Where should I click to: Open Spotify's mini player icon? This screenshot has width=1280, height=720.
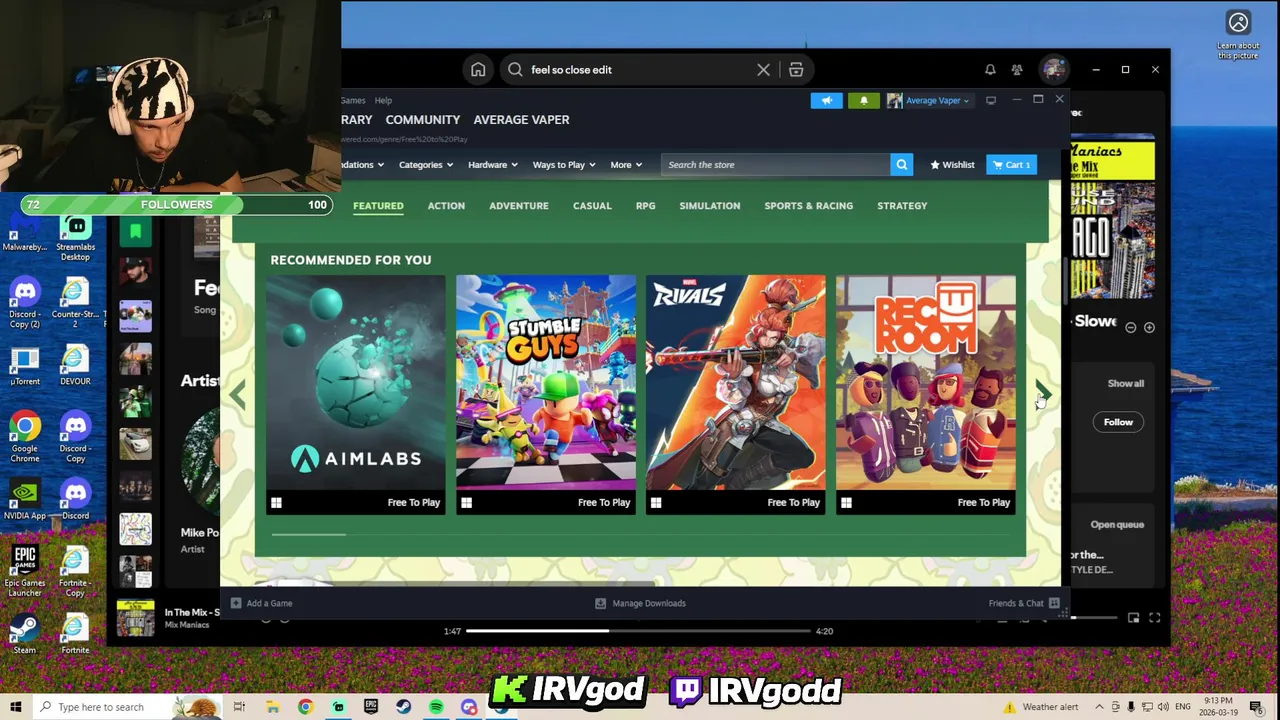1133,618
